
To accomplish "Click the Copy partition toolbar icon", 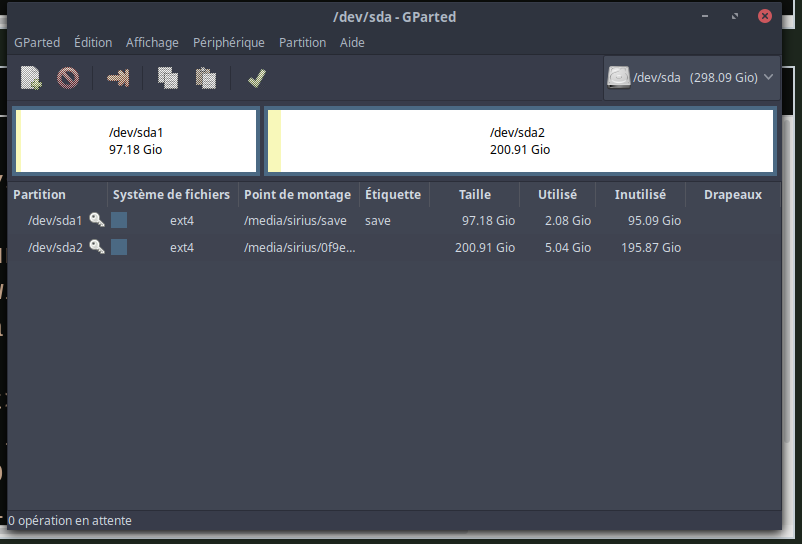I will coord(168,78).
